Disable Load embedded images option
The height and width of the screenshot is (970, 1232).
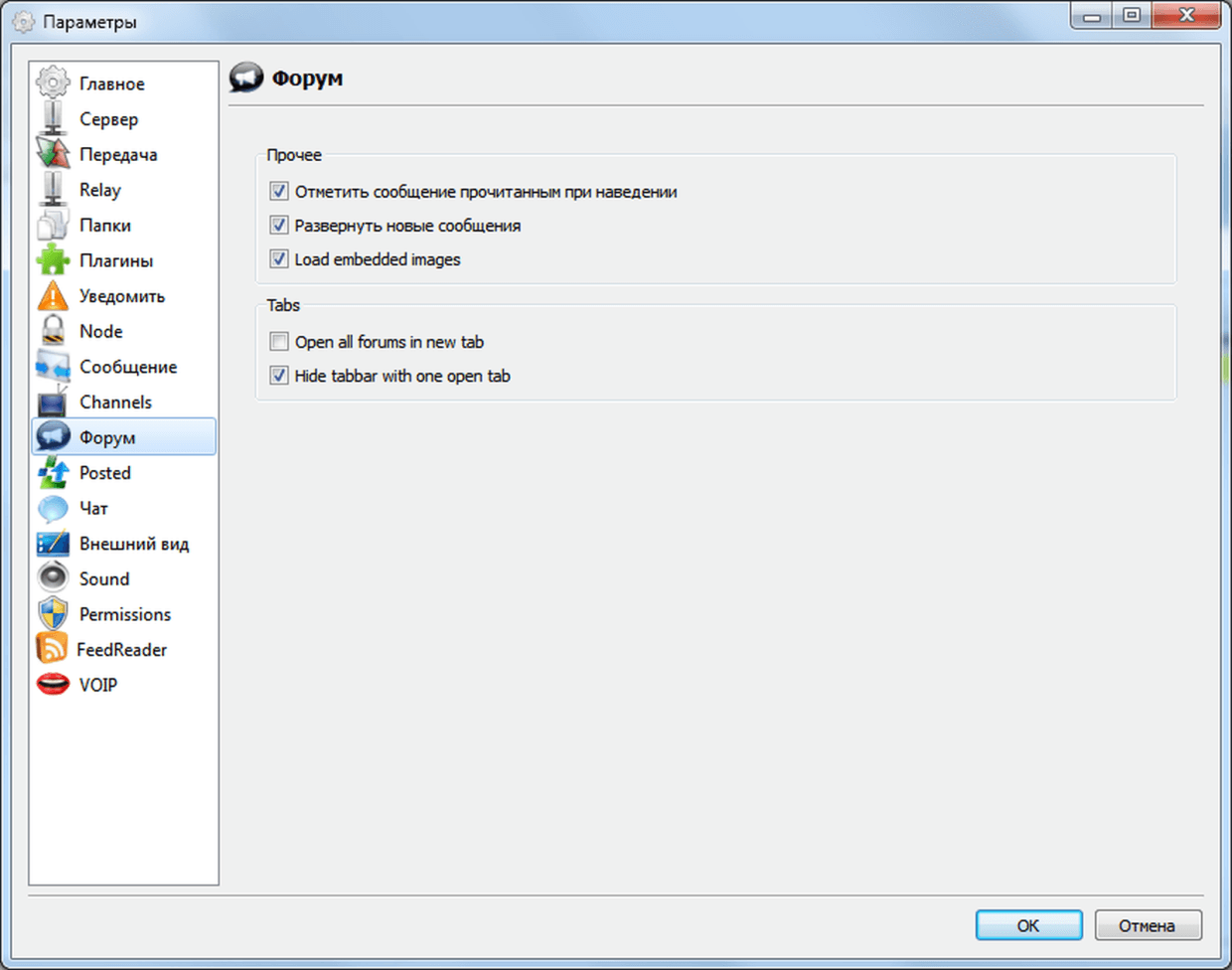[279, 259]
